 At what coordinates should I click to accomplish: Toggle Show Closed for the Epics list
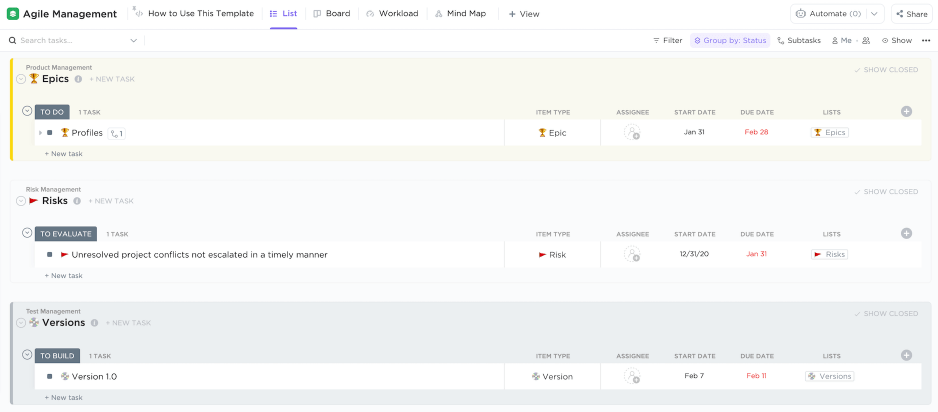pyautogui.click(x=886, y=70)
